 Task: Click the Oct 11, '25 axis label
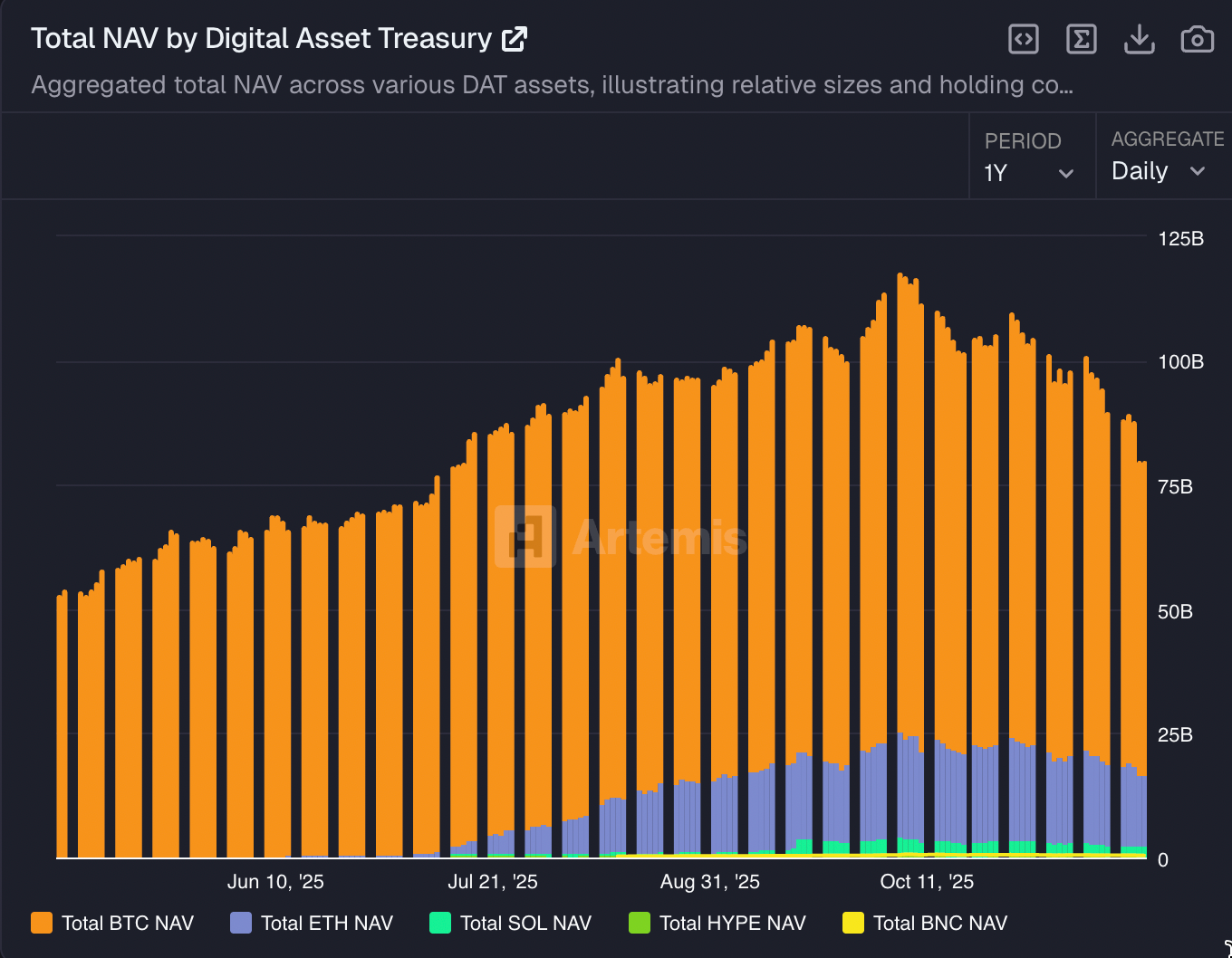[925, 881]
